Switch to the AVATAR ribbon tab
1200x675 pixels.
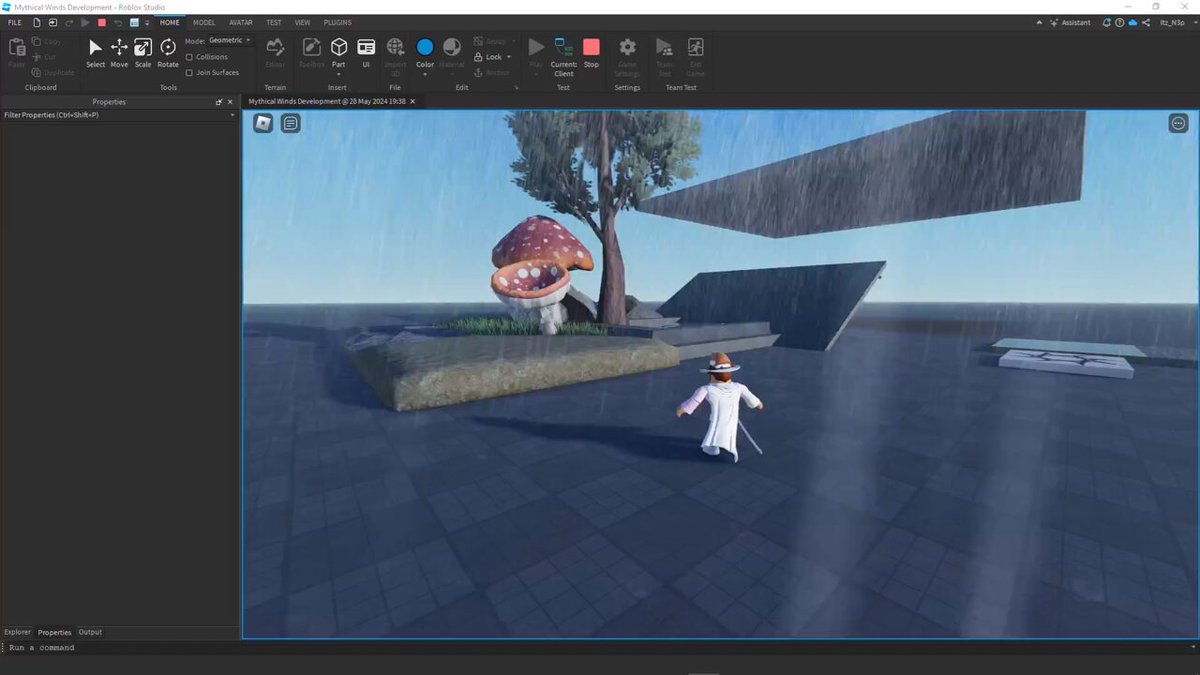(x=241, y=22)
